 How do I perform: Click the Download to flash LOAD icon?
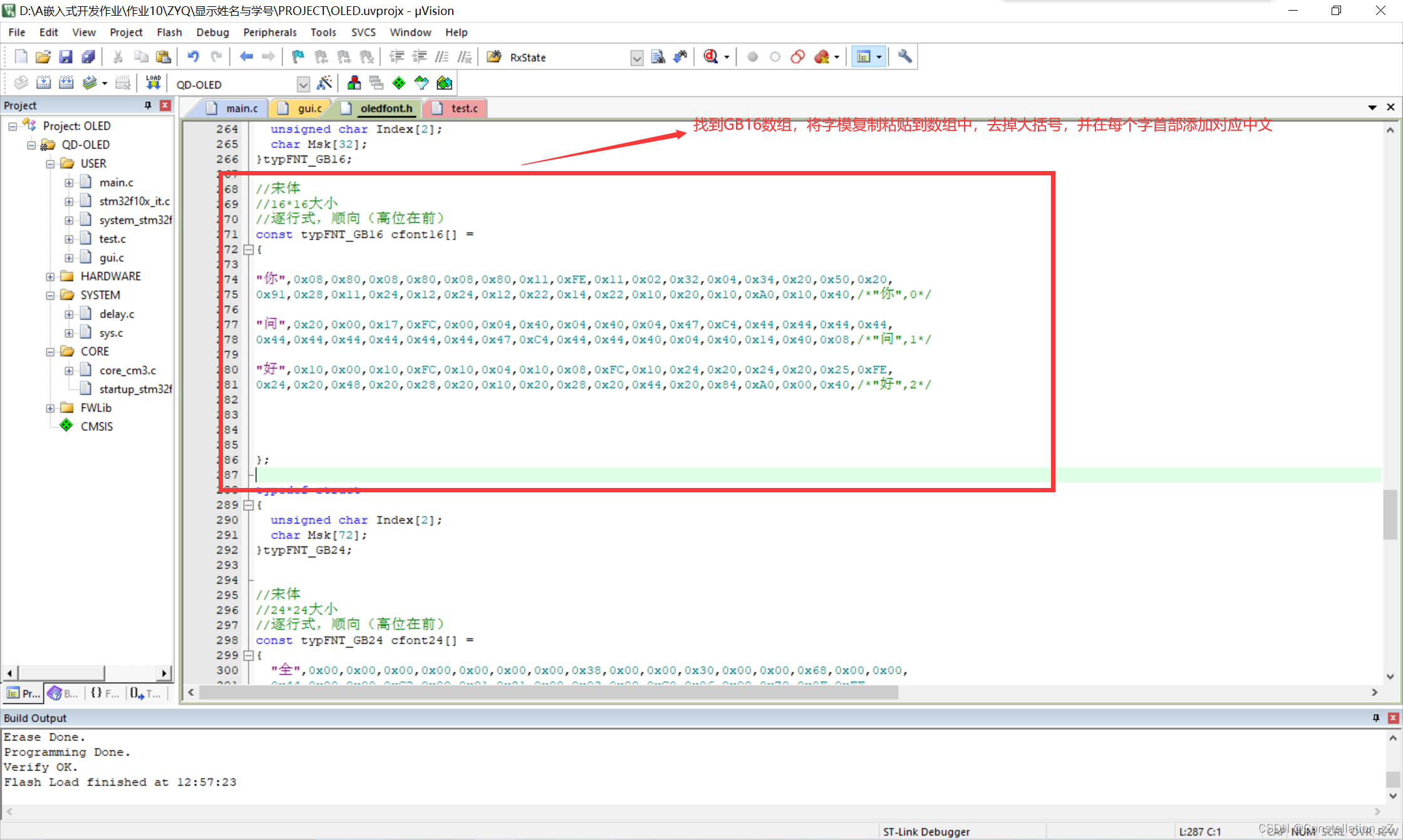pos(153,83)
